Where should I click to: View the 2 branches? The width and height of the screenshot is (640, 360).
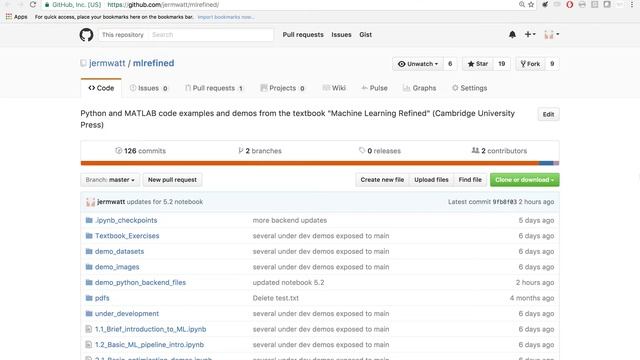click(260, 151)
